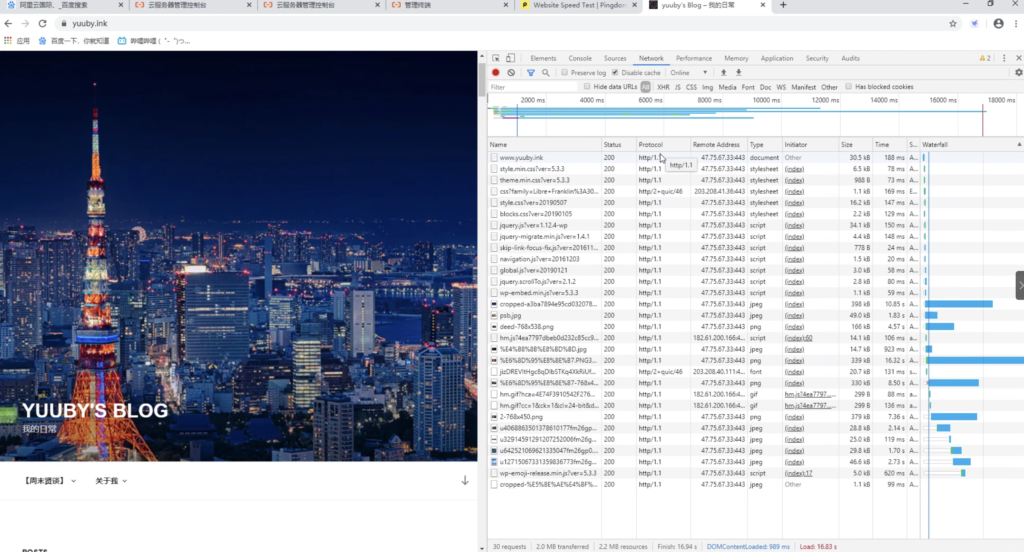Screen dimensions: 1024x552
Task: Toggle the device toolbar icon
Action: (x=510, y=58)
